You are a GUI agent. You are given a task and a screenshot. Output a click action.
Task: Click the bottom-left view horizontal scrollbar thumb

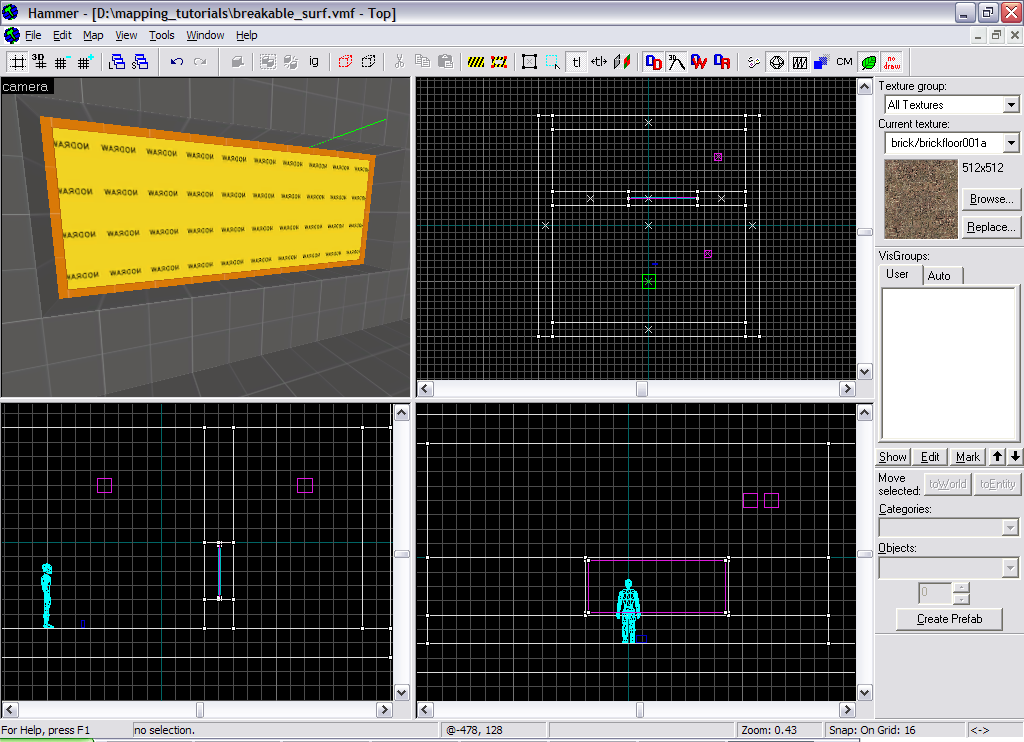[200, 709]
